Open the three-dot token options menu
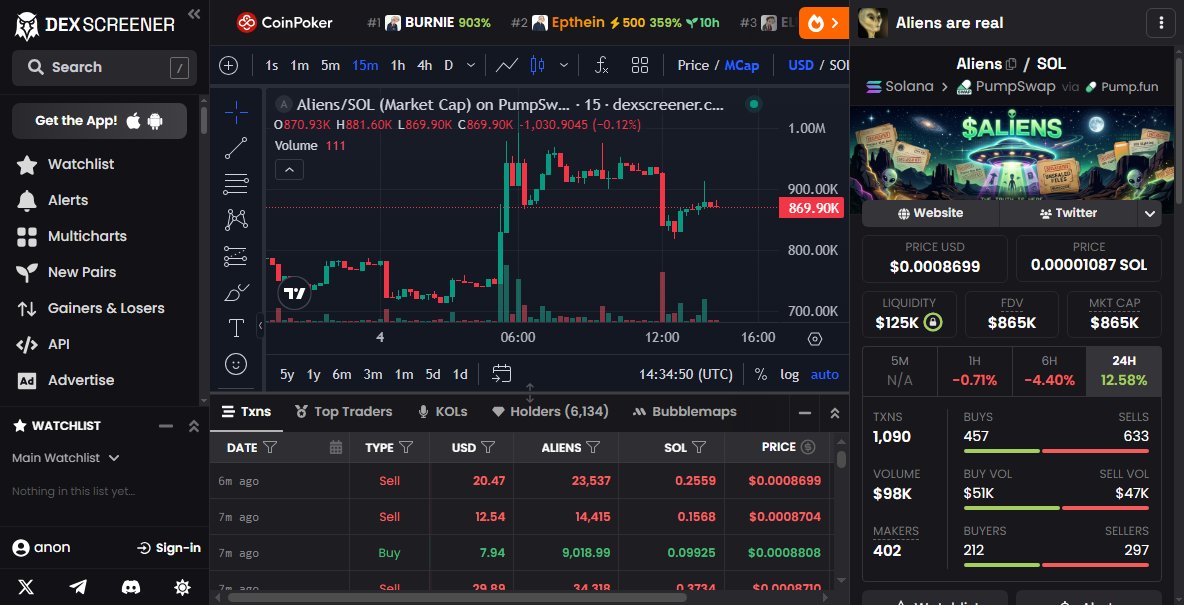 pos(1161,23)
